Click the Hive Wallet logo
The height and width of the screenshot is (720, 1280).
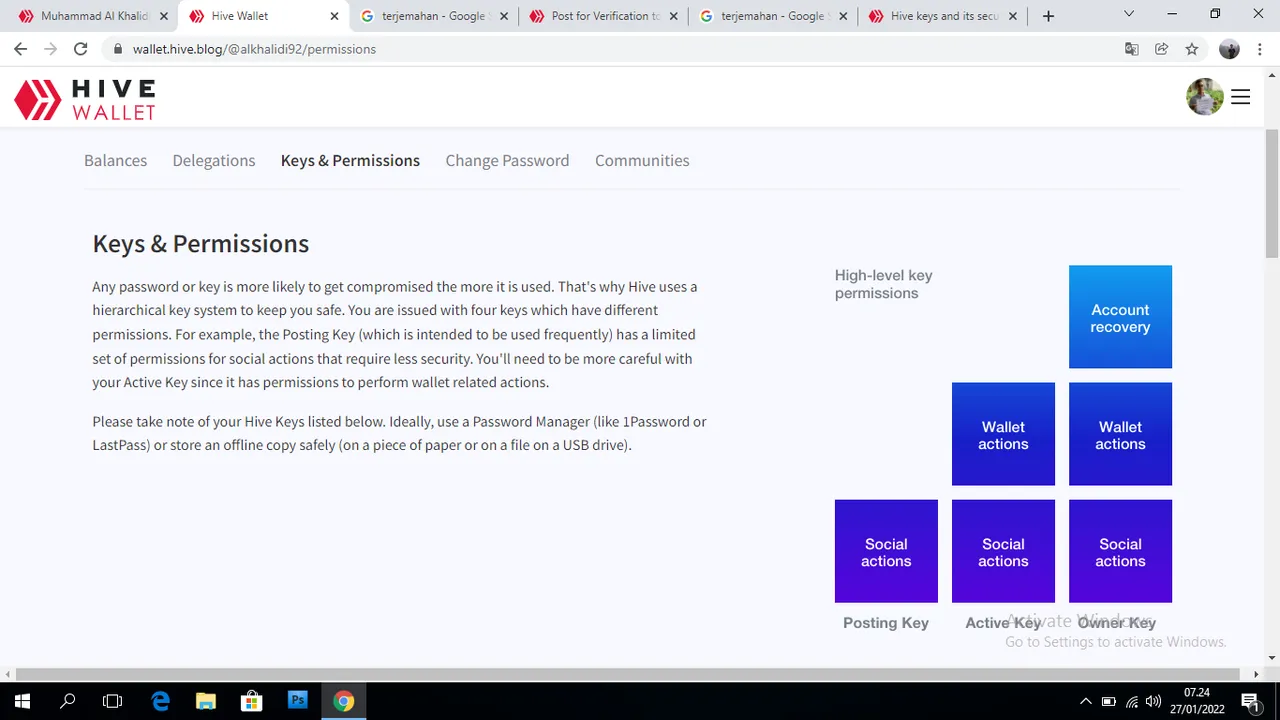pyautogui.click(x=85, y=100)
